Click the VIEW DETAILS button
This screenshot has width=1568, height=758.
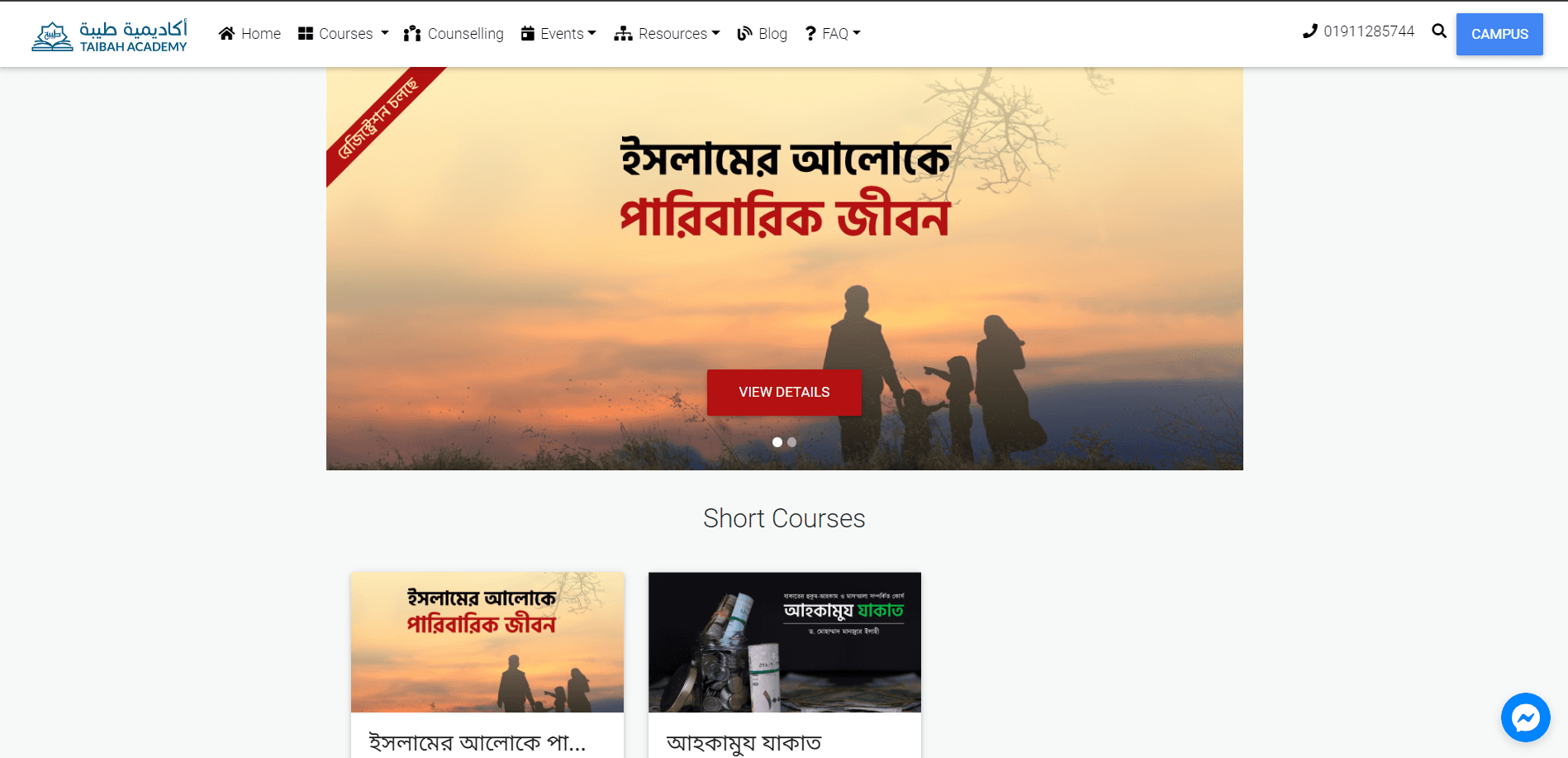784,392
